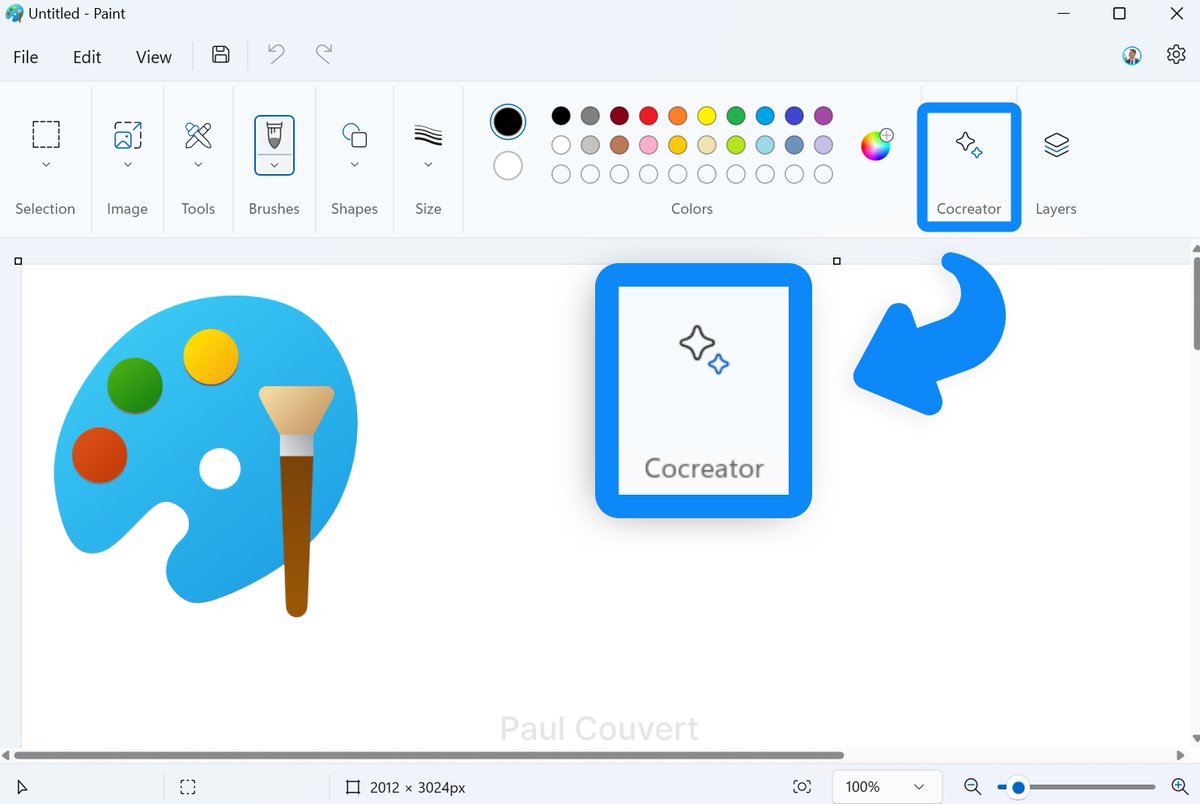The height and width of the screenshot is (804, 1200).
Task: Pick the purple color swatch
Action: click(823, 116)
